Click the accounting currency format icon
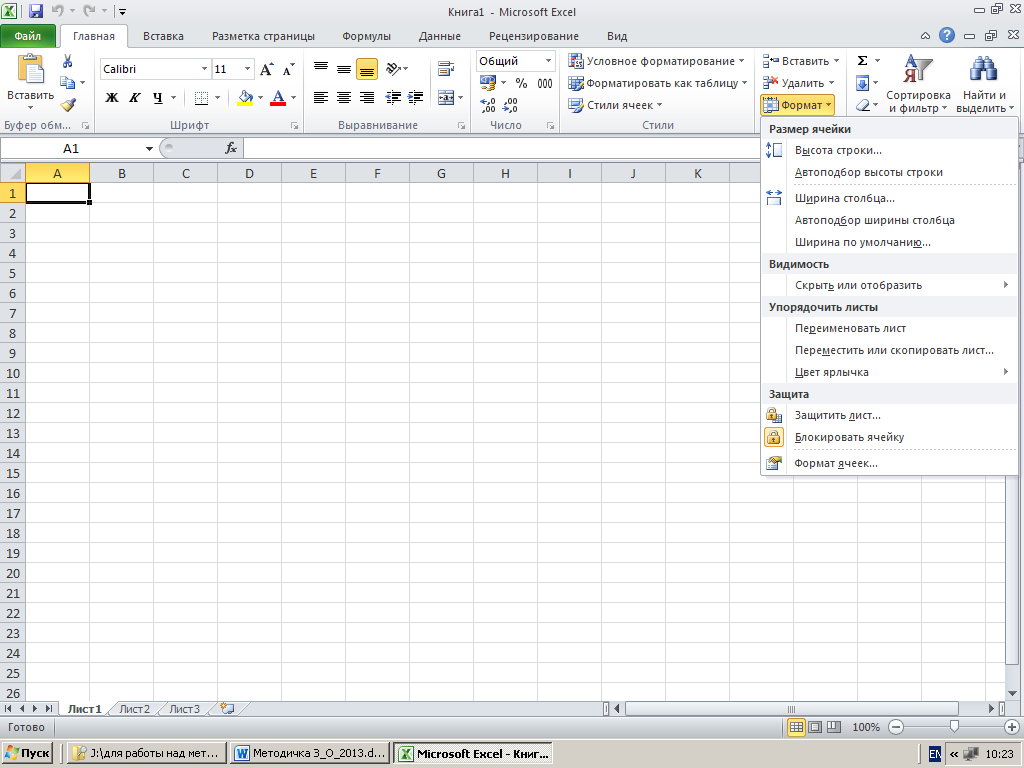The image size is (1024, 768). pyautogui.click(x=487, y=83)
